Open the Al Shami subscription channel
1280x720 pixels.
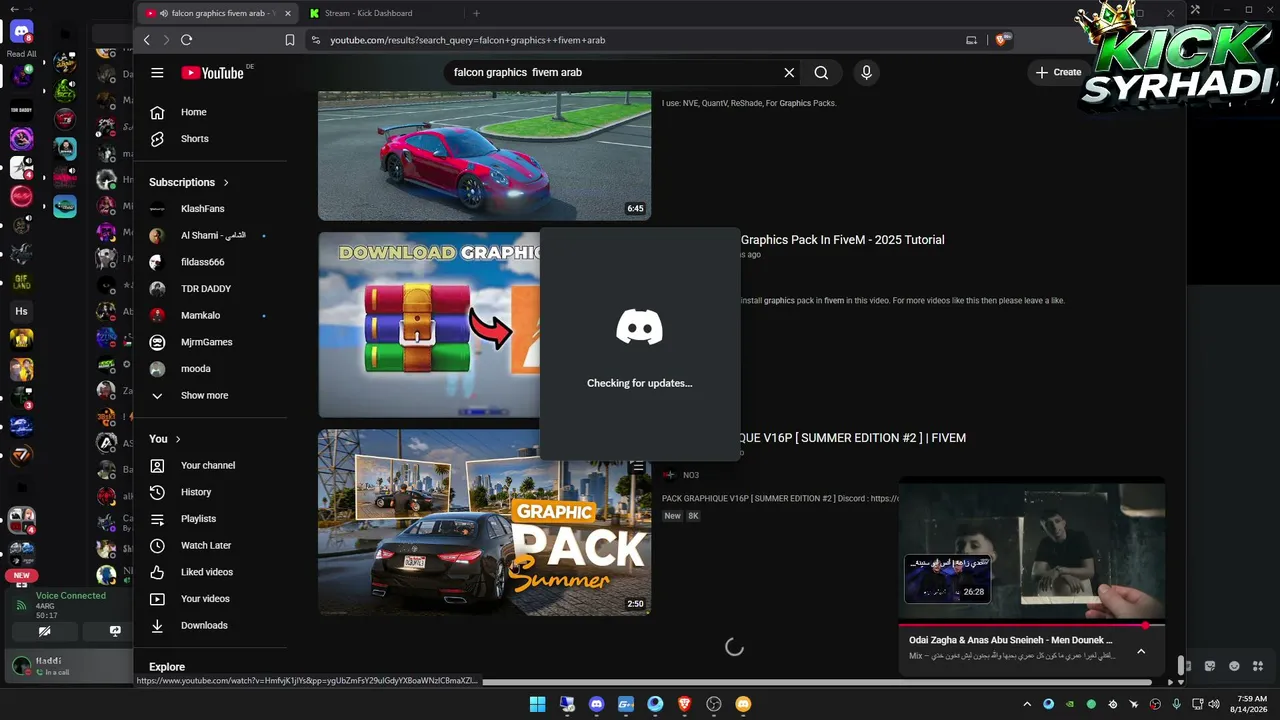(x=213, y=235)
